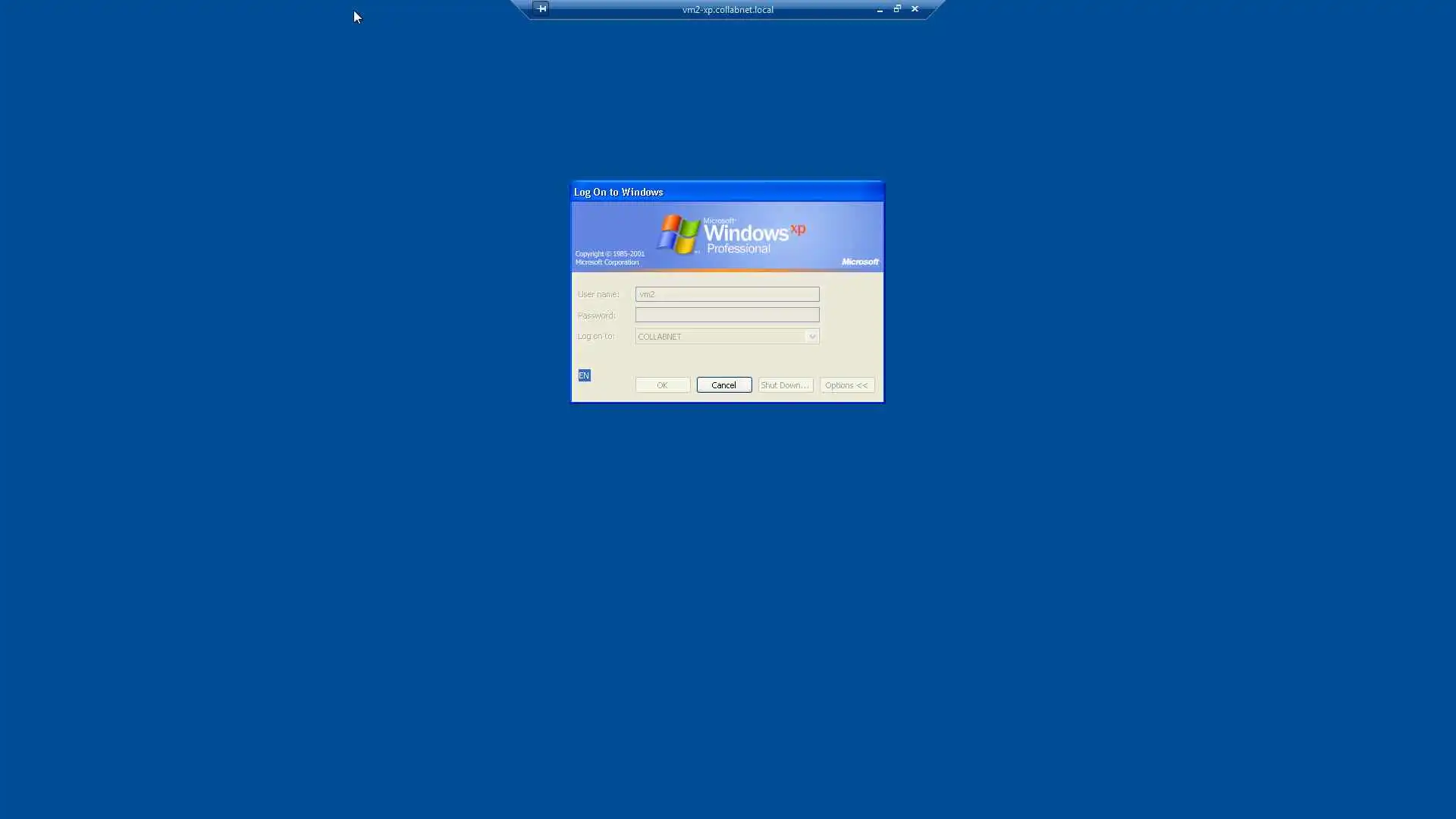
Task: Click the User name label
Action: pyautogui.click(x=598, y=294)
